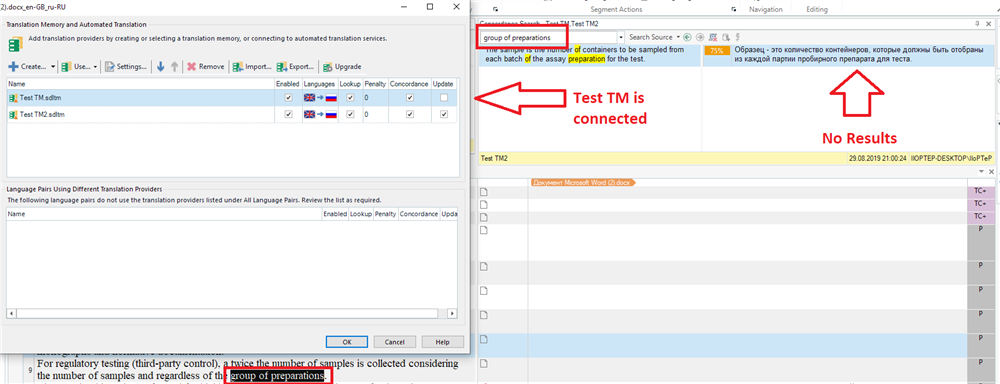The height and width of the screenshot is (384, 1000).
Task: Click Enabled column header in top list
Action: (288, 84)
